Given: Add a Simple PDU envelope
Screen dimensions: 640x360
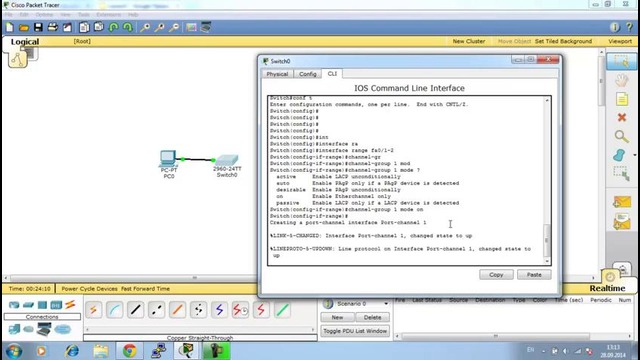Looking at the screenshot, I should (x=622, y=202).
